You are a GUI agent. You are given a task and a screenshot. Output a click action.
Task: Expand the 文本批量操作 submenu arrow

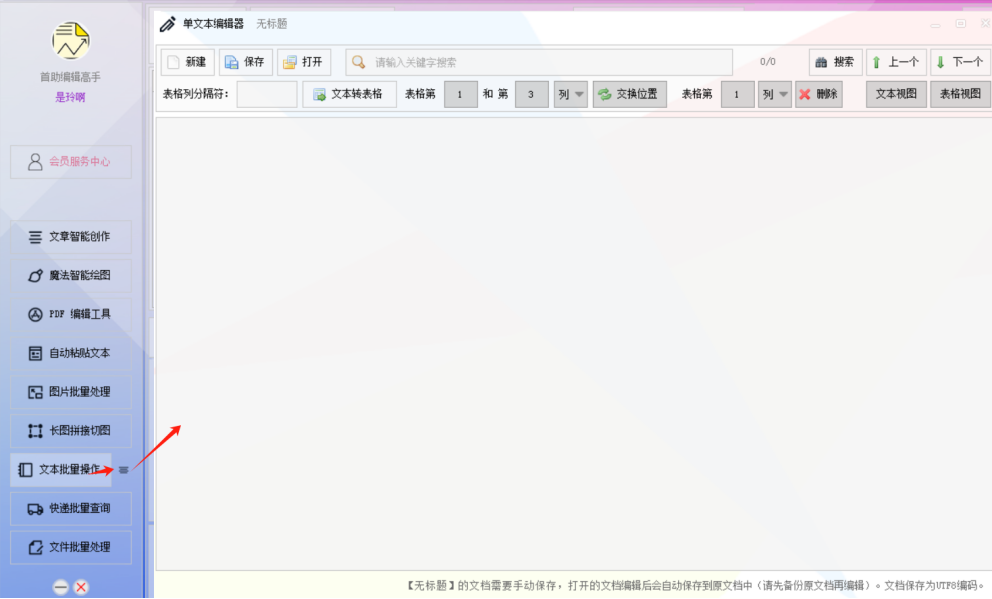click(122, 470)
